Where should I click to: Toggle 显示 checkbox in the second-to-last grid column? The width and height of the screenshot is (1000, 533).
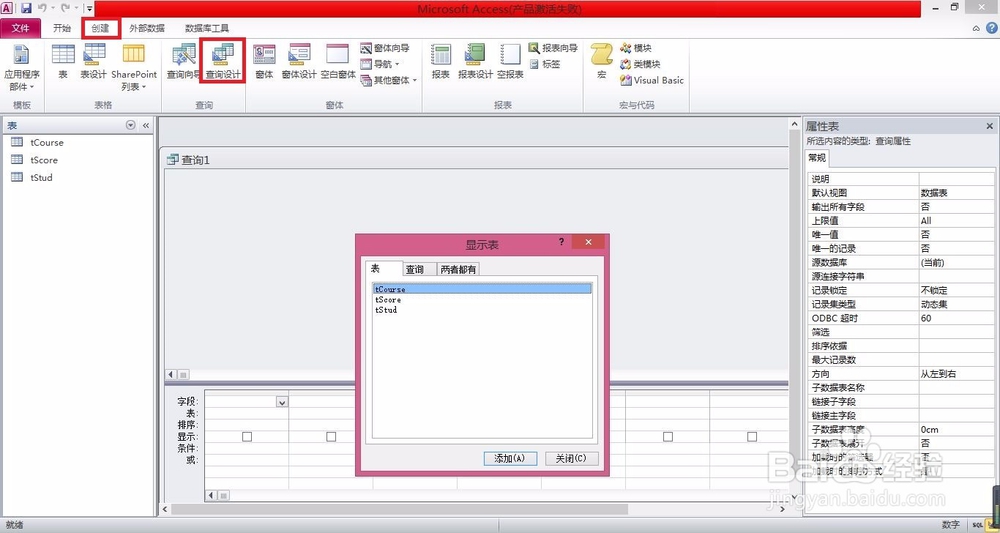tap(668, 437)
